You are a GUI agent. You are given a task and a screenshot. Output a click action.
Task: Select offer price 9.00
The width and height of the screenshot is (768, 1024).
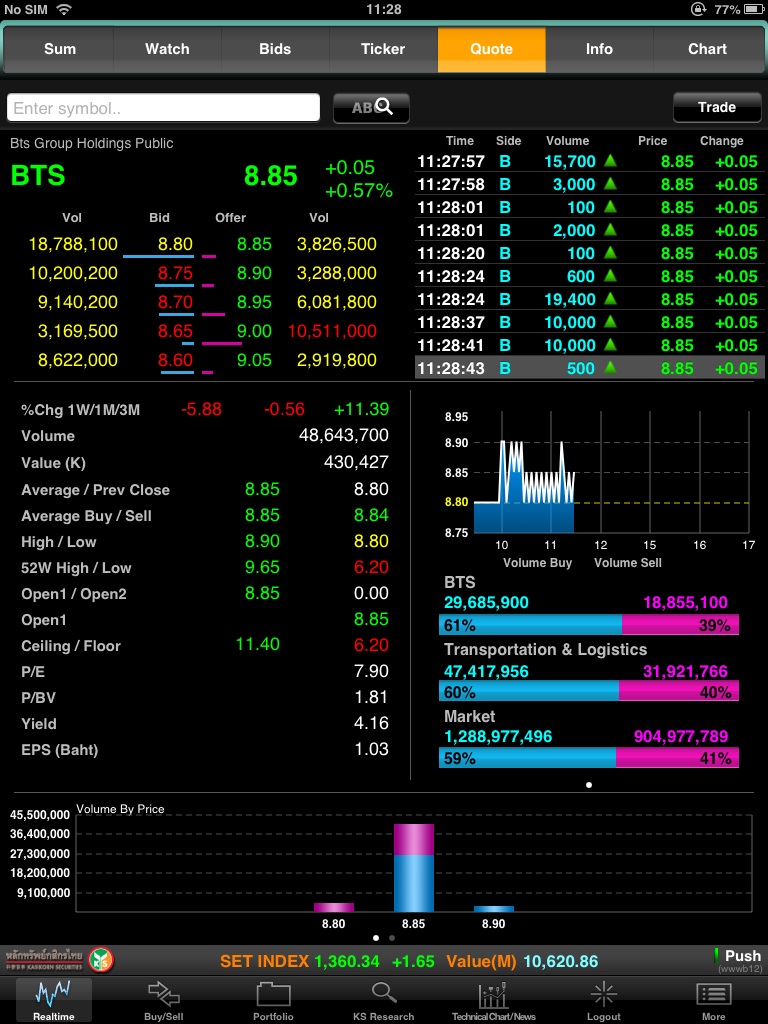tap(254, 331)
